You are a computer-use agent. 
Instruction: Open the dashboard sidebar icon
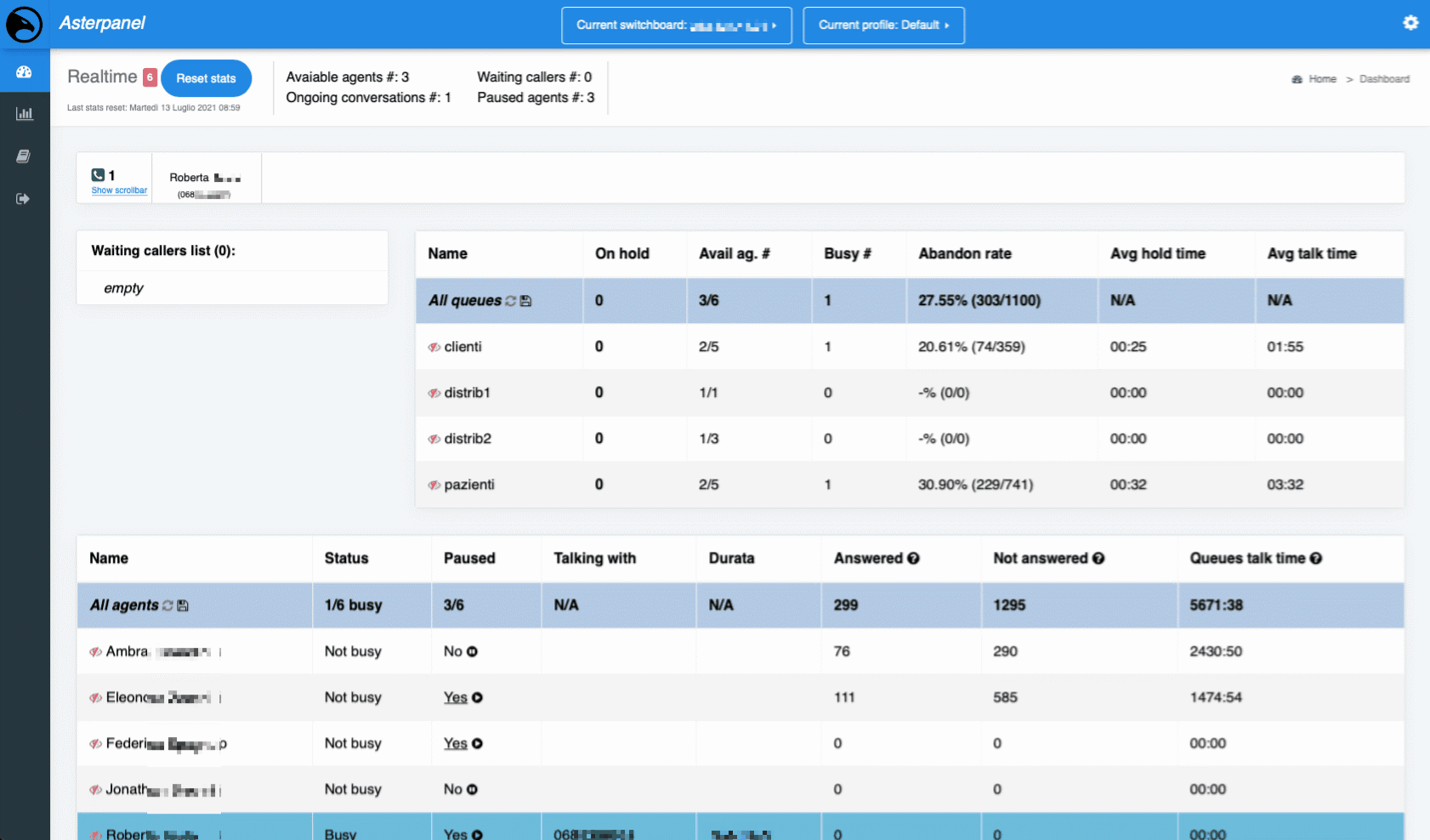pyautogui.click(x=24, y=72)
